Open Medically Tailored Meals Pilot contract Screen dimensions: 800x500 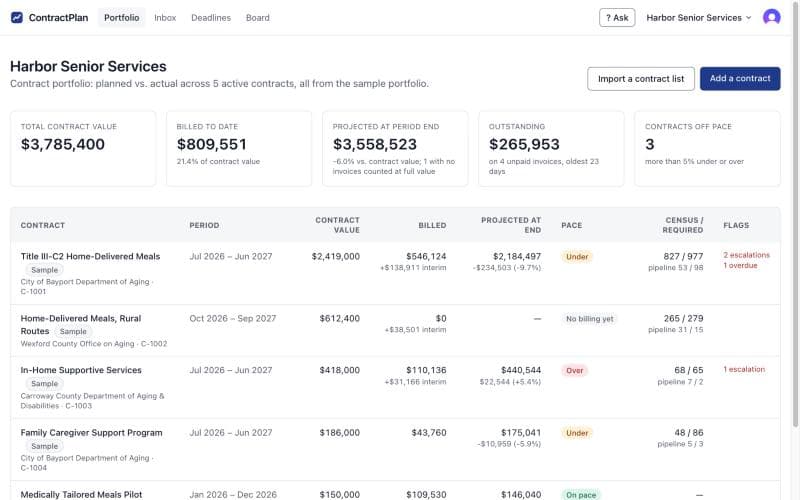click(x=81, y=494)
